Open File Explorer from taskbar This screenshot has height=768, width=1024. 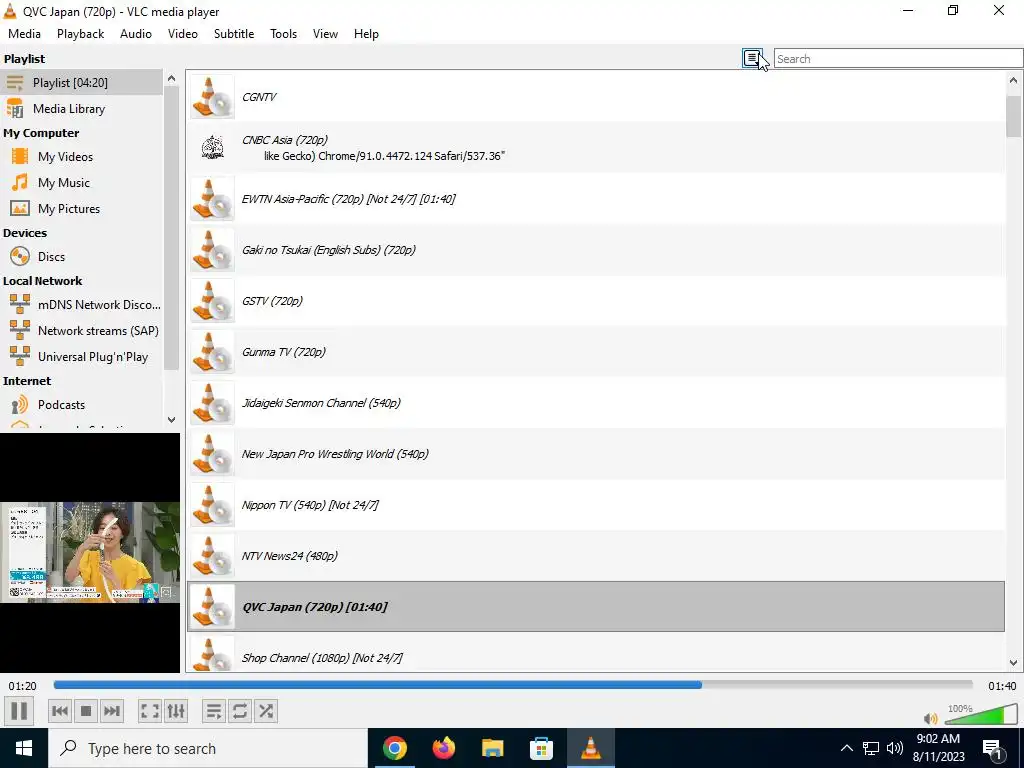pyautogui.click(x=493, y=748)
